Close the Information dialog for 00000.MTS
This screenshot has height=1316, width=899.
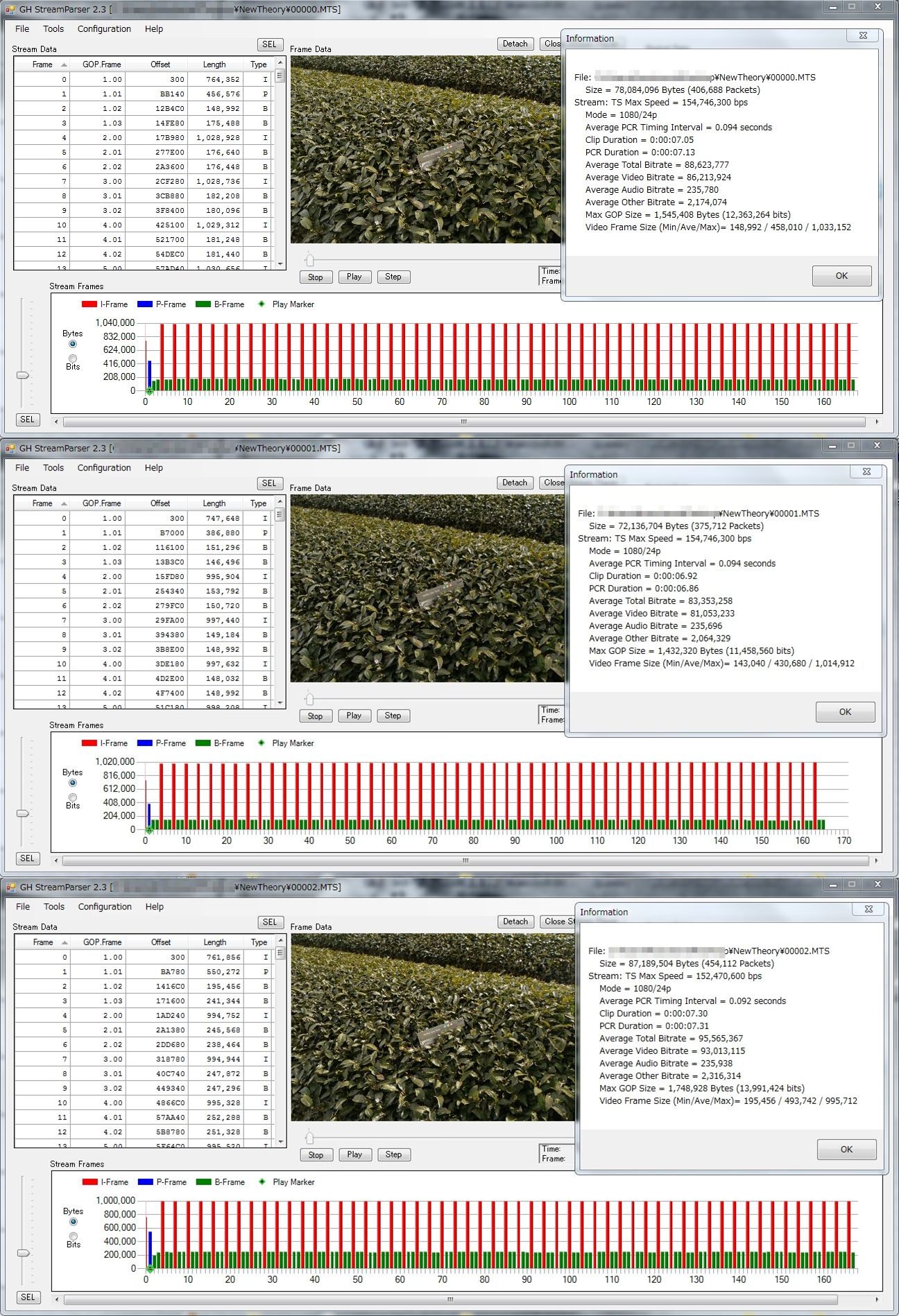tap(863, 35)
